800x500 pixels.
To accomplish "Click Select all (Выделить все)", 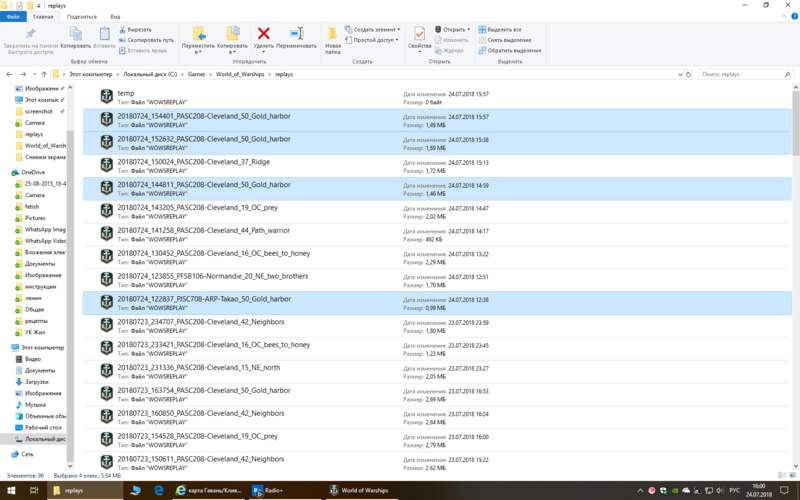I will [x=500, y=30].
